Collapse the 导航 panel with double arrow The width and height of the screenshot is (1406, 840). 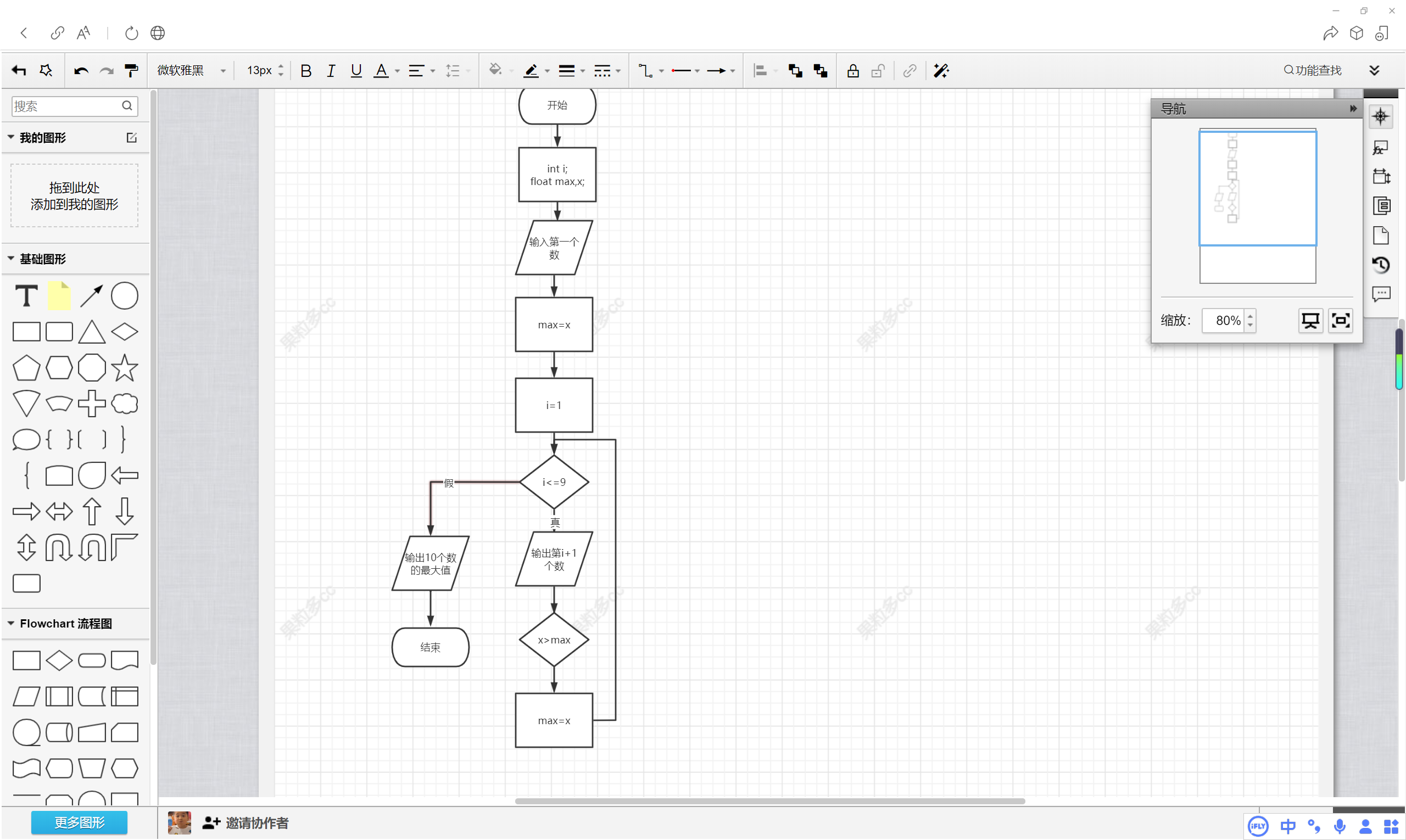pyautogui.click(x=1353, y=108)
